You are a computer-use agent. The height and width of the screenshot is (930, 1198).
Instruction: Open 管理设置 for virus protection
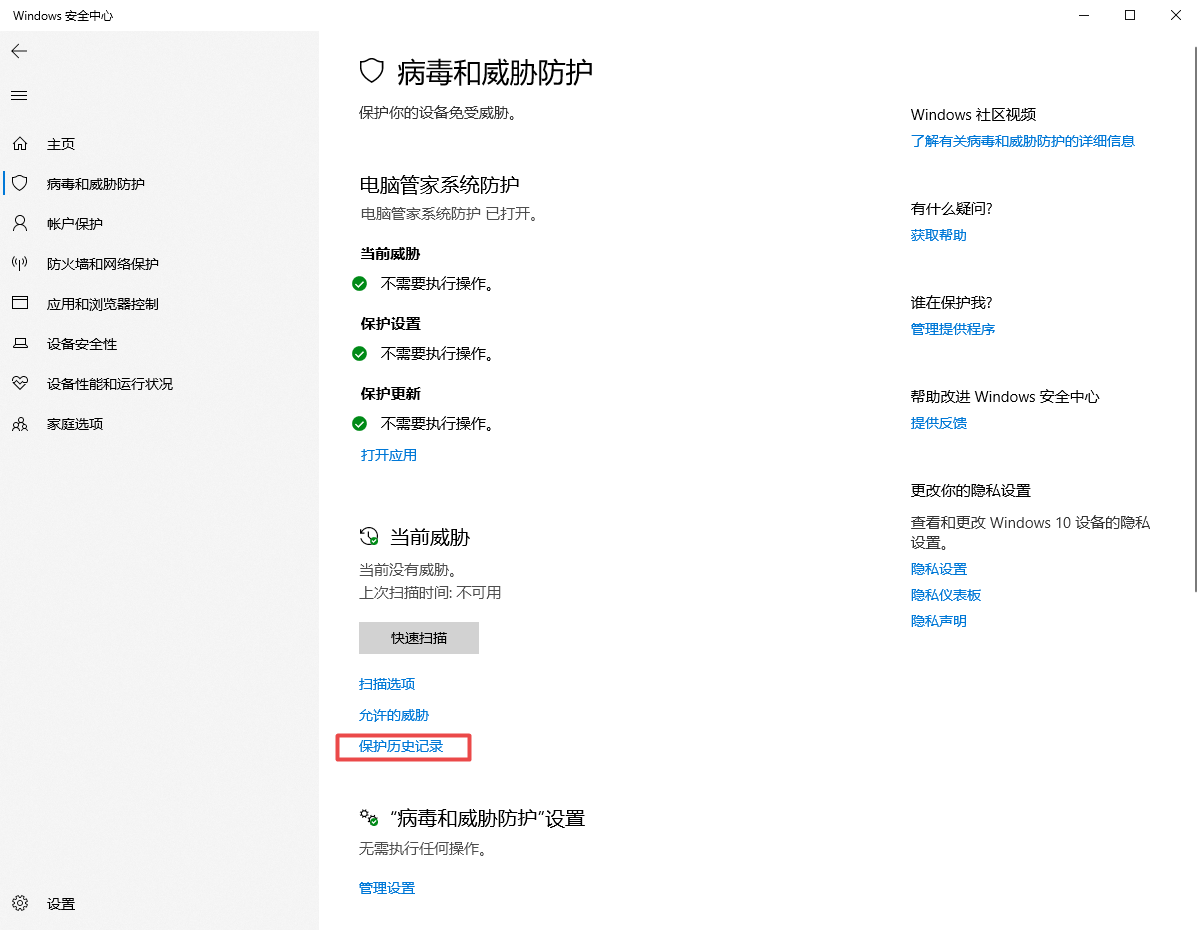pos(386,887)
